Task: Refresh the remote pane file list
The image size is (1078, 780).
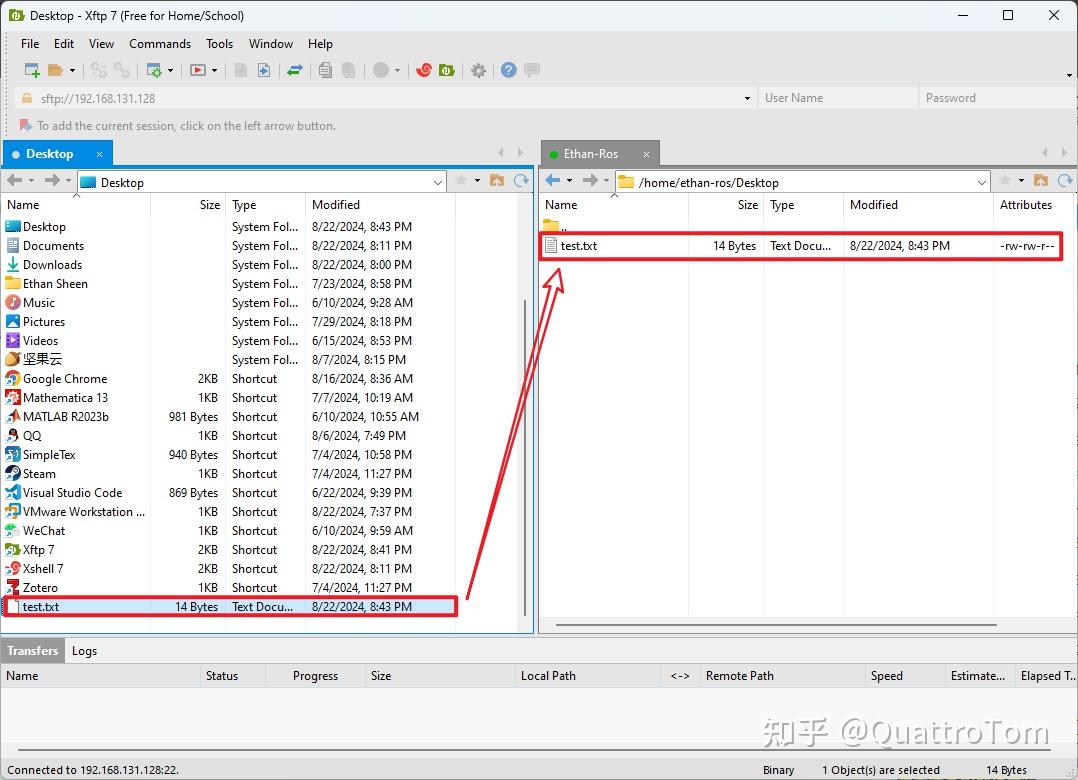Action: coord(1065,180)
